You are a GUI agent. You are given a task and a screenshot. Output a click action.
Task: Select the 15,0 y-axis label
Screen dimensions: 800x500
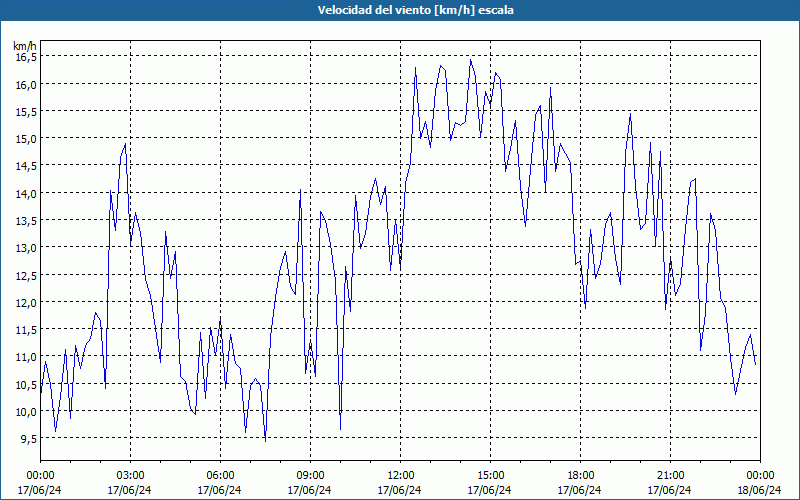26,139
